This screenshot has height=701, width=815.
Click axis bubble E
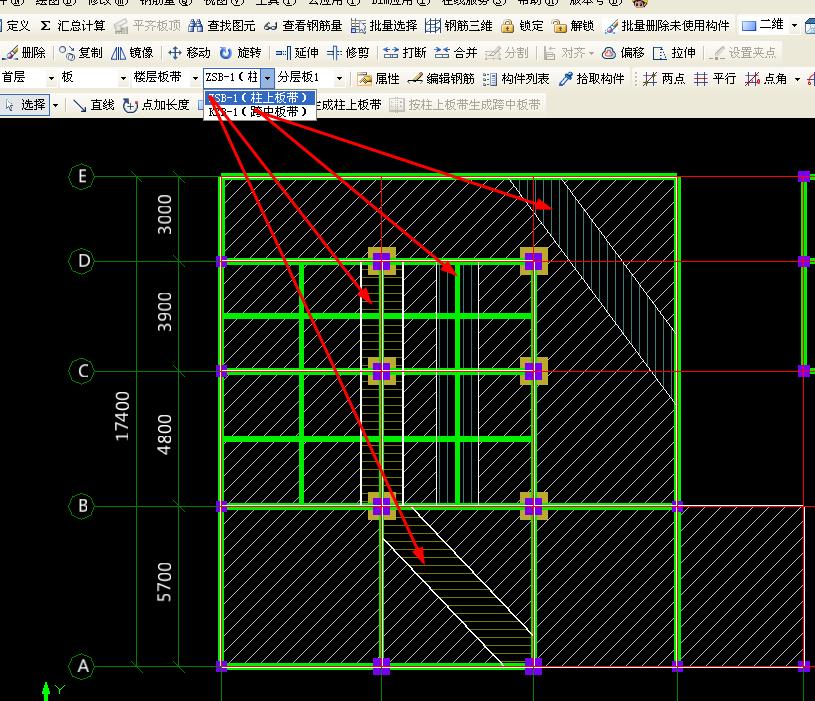(82, 177)
